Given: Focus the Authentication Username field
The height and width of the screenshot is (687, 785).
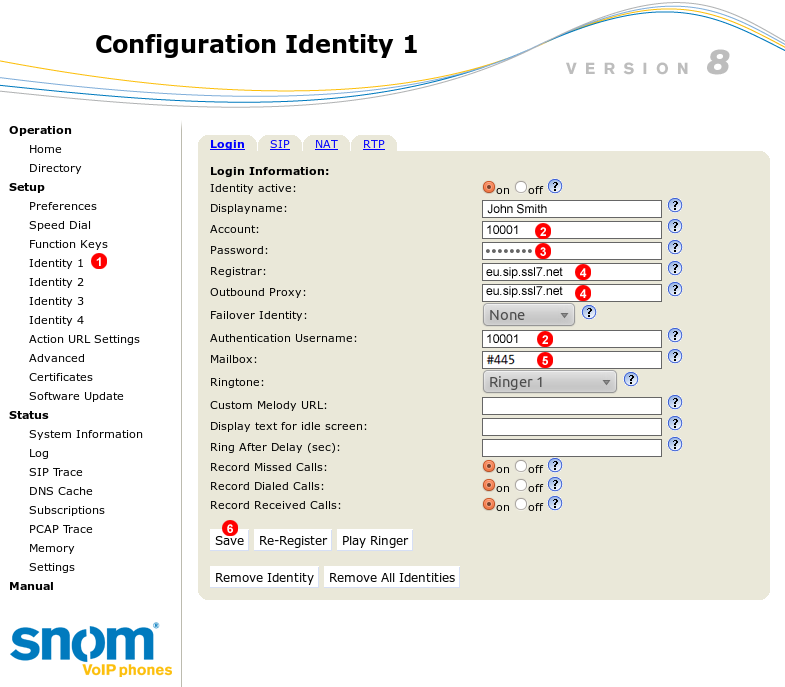Looking at the screenshot, I should 572,339.
